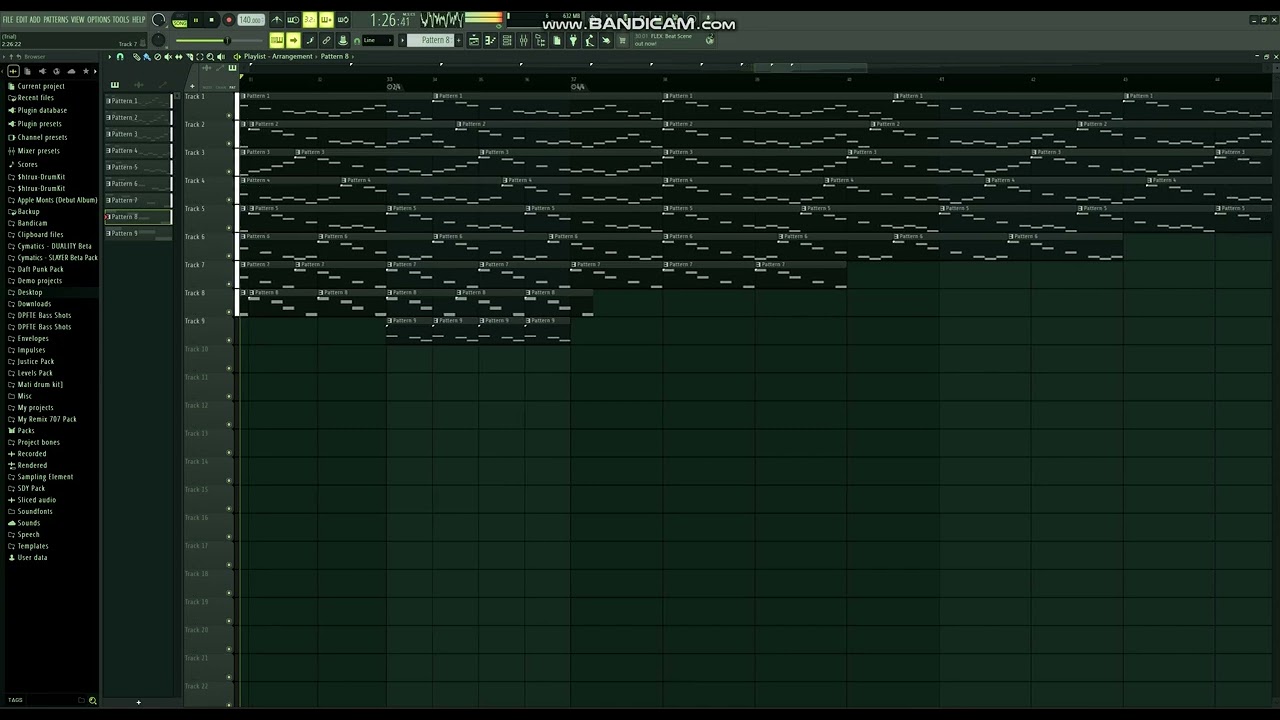Select the Draw pencil tool in Playlist

tap(136, 56)
